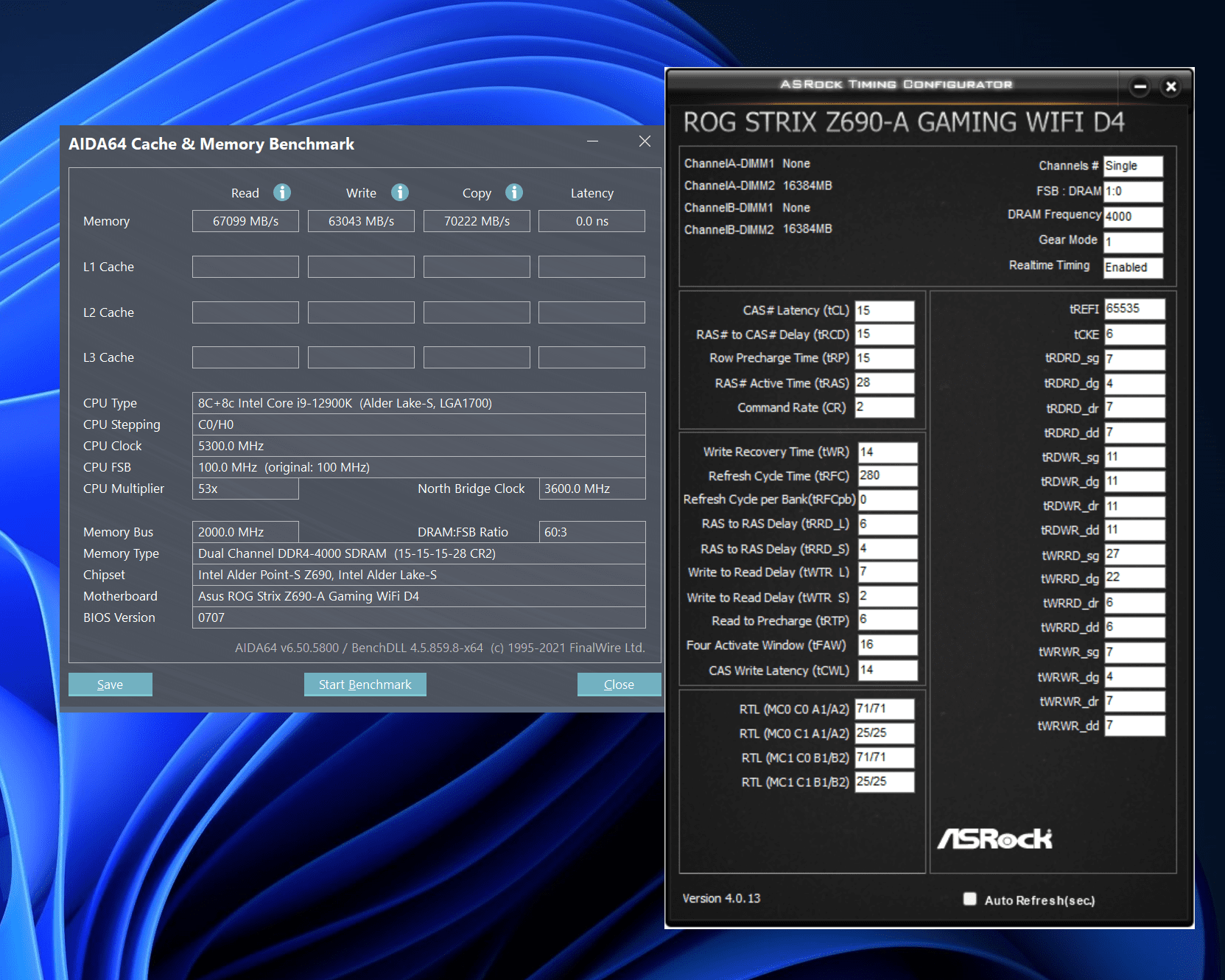Click the Save button in AIDA64
1225x980 pixels.
point(110,685)
